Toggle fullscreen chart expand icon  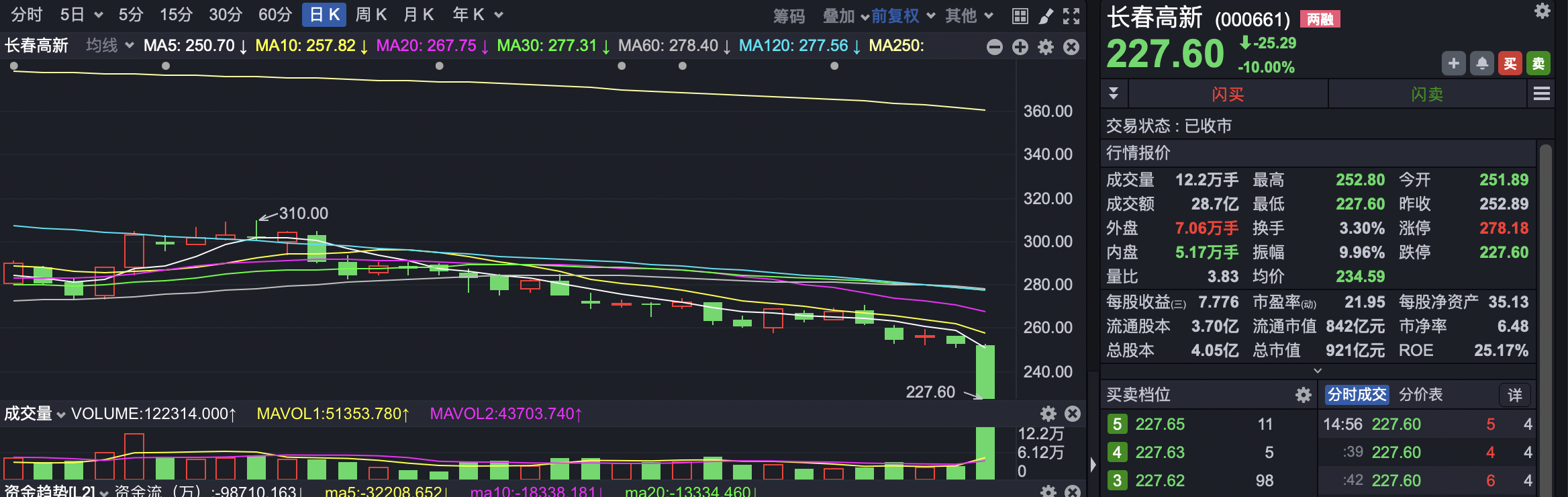(x=1071, y=16)
